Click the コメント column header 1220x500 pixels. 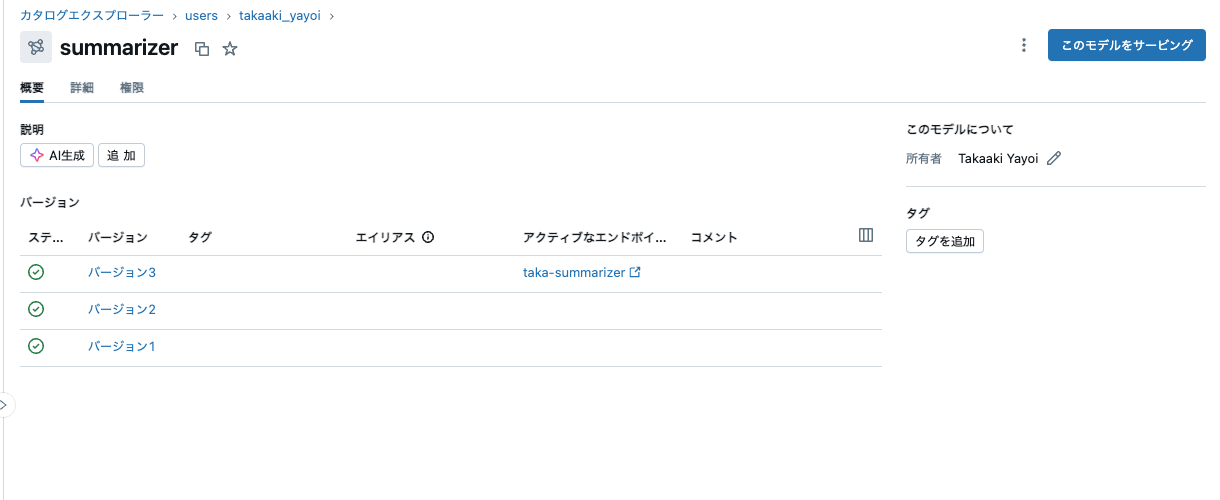click(x=714, y=237)
